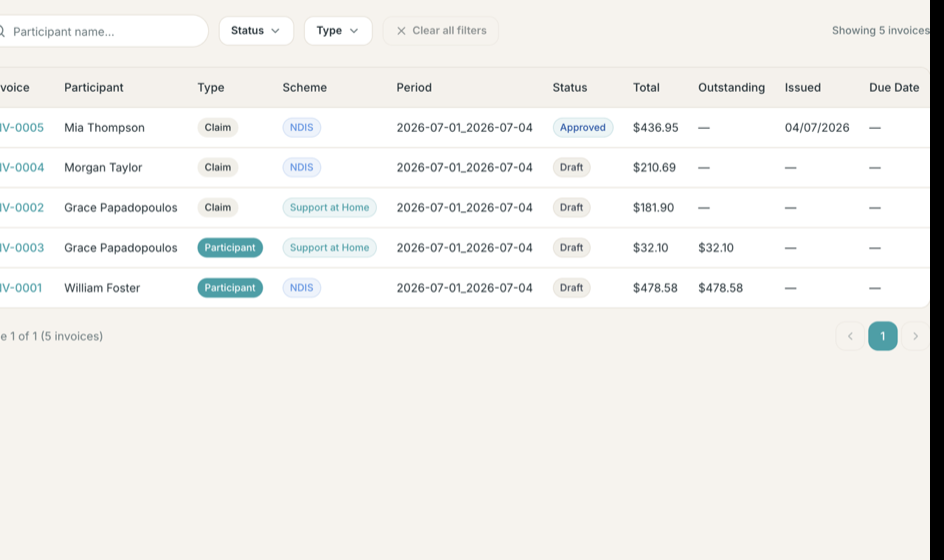Open the Type filter dropdown
Image resolution: width=944 pixels, height=560 pixels.
click(338, 31)
